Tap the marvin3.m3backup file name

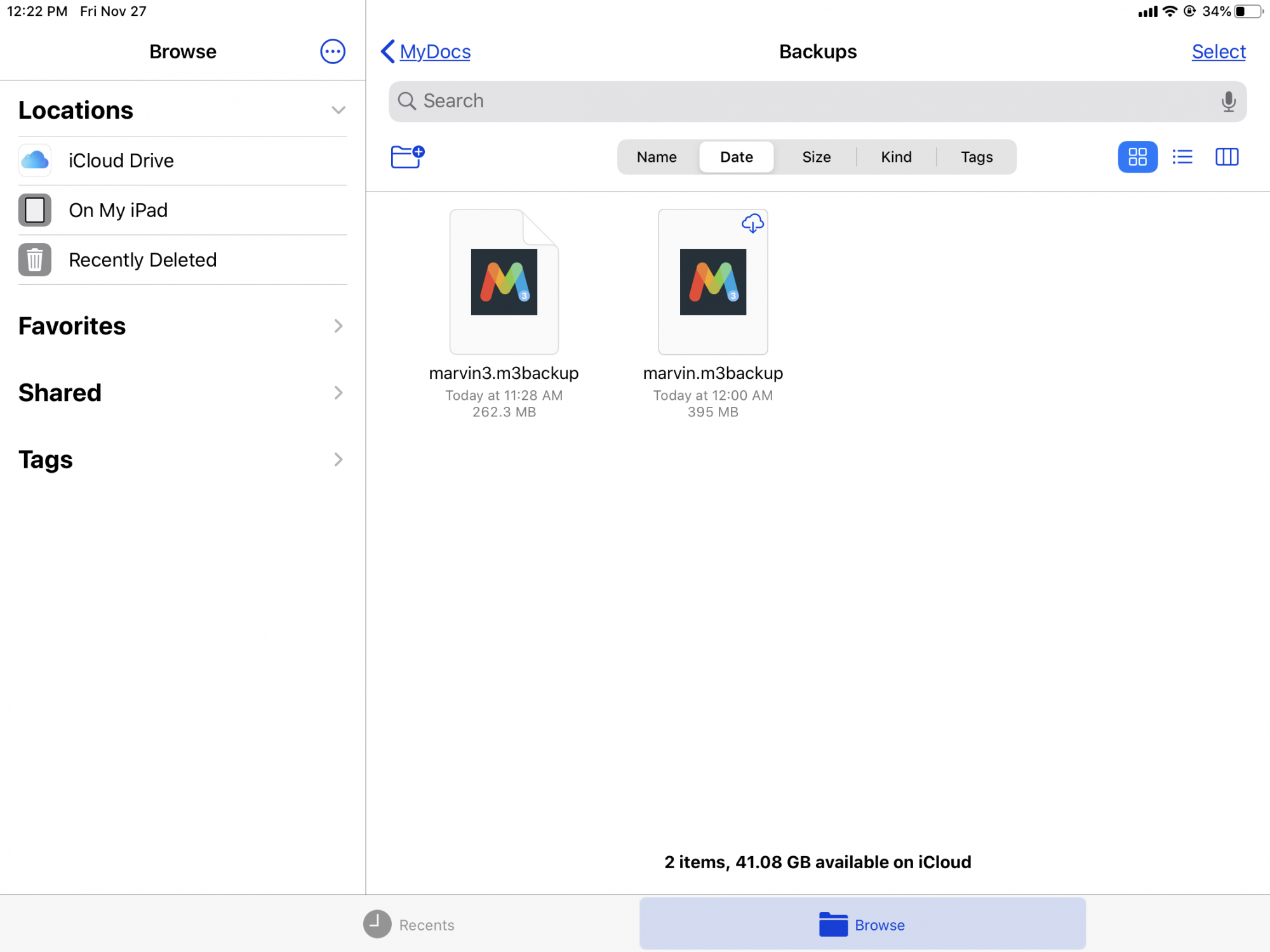tap(504, 373)
